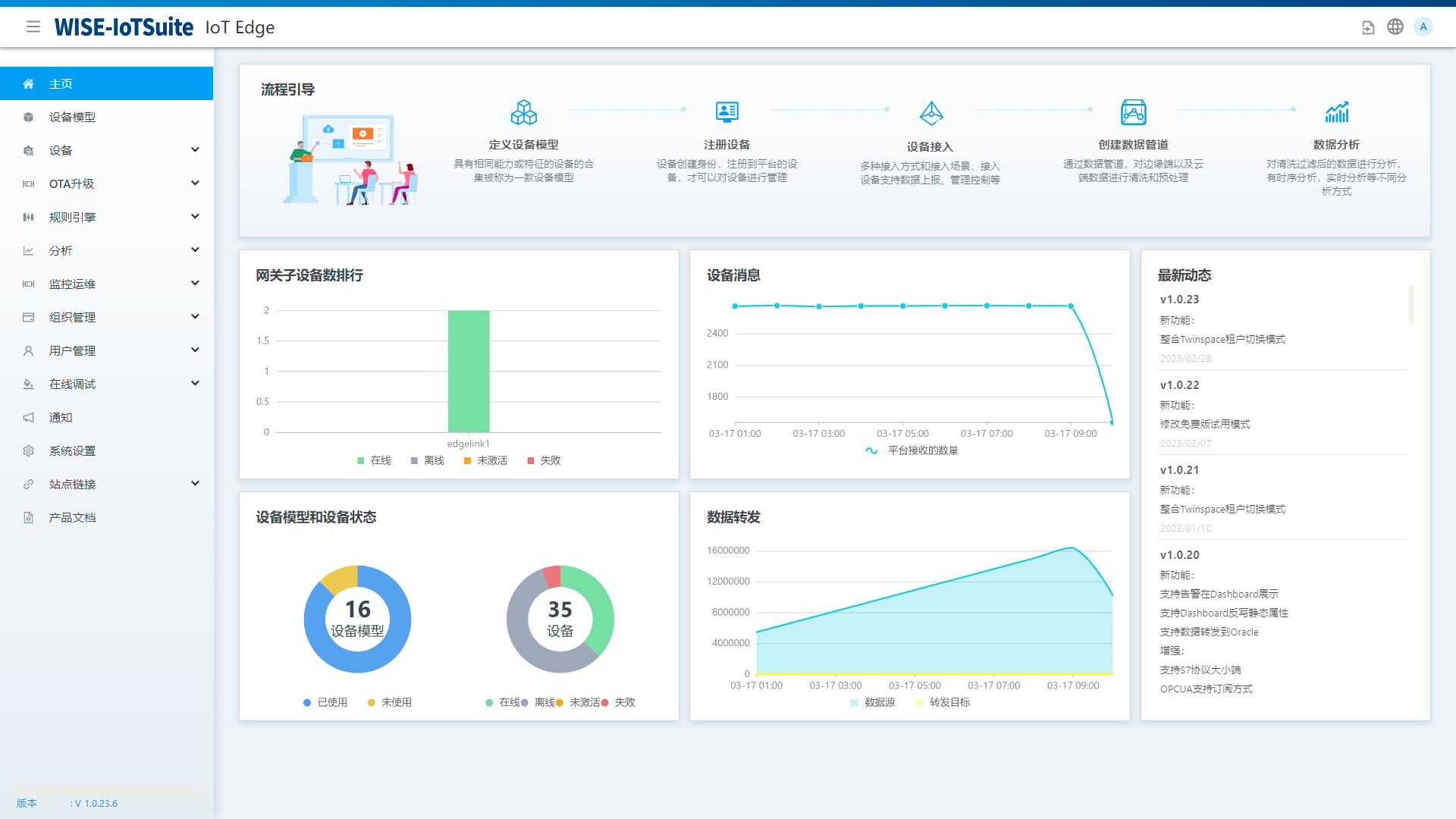Click the 设备接入 guide icon
This screenshot has height=819, width=1456.
[931, 113]
